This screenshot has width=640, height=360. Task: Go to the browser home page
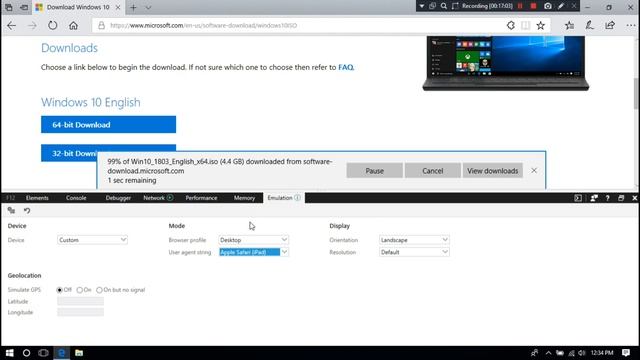tap(73, 25)
